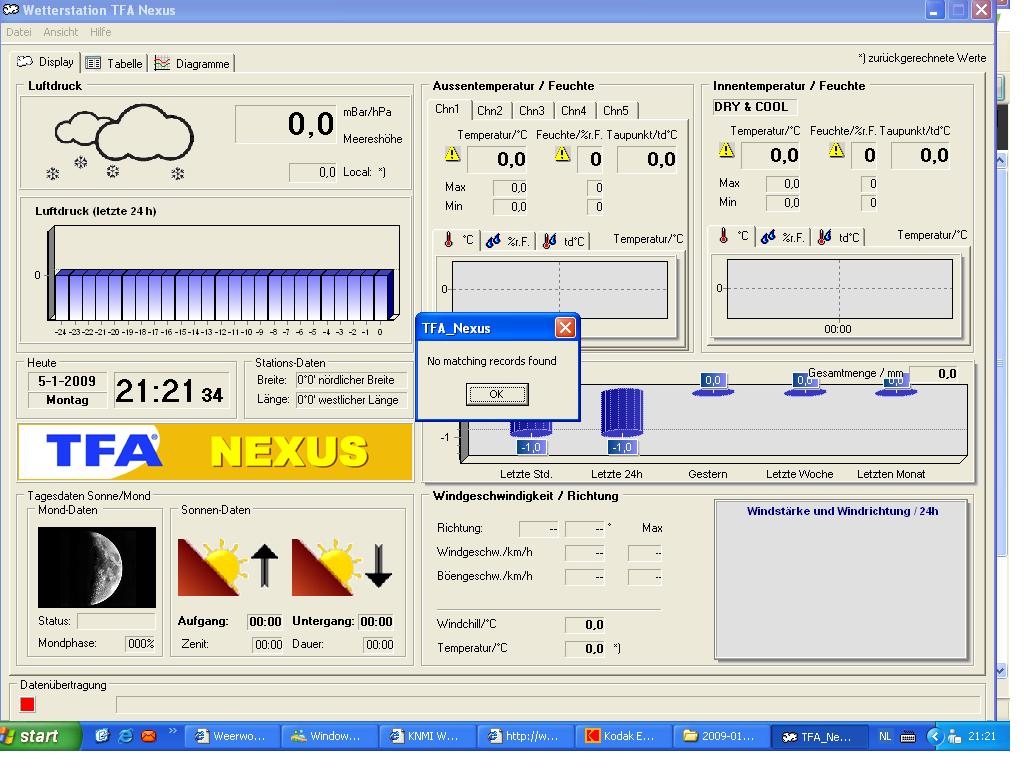The image size is (1024, 768).
Task: Select indoor %r.F. humidity graph tab
Action: click(x=783, y=237)
